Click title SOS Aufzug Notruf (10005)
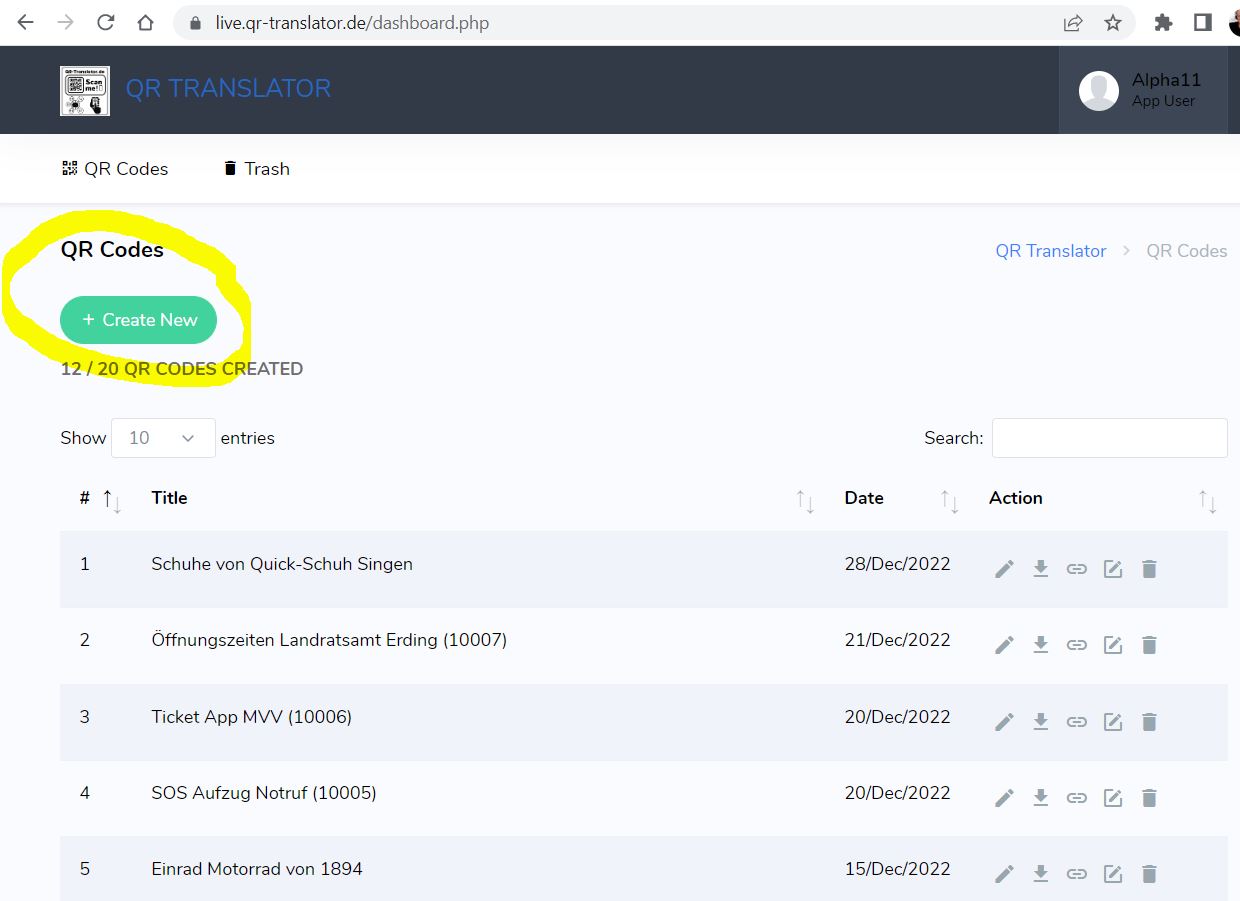The height and width of the screenshot is (901, 1240). (x=264, y=793)
